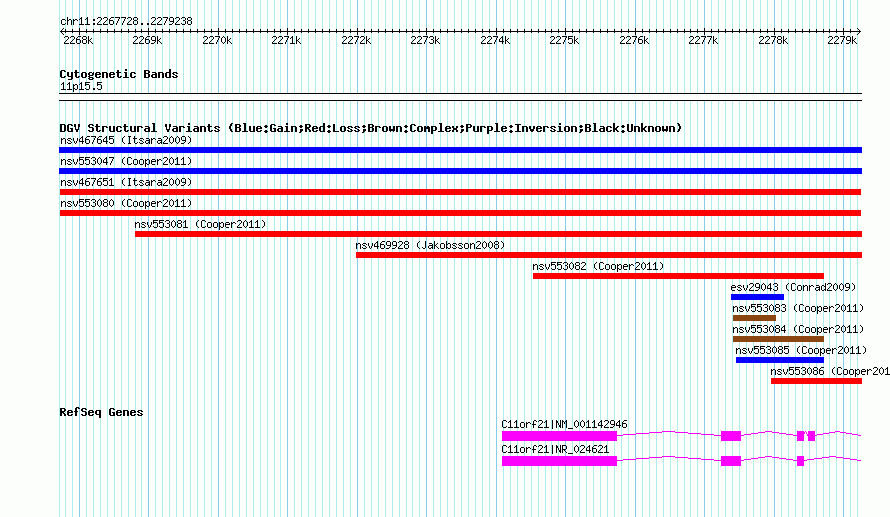Open nsv469928 (Jakobsson2008) variant label

430,245
